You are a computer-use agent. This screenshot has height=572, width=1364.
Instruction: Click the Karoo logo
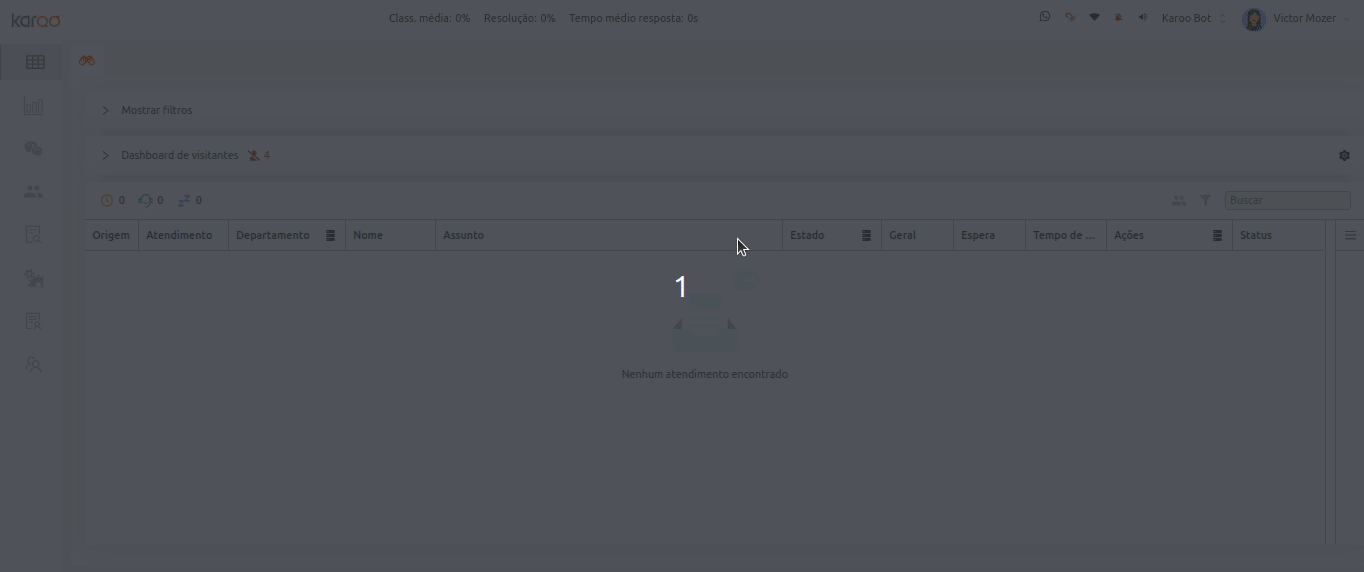click(36, 20)
